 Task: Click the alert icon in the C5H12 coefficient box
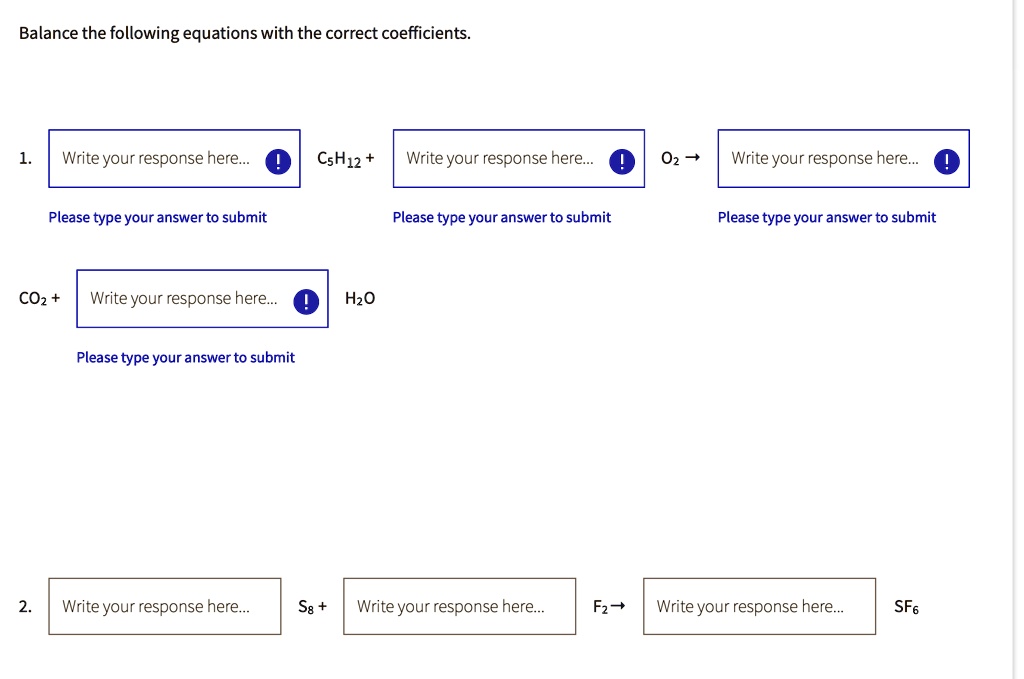278,161
